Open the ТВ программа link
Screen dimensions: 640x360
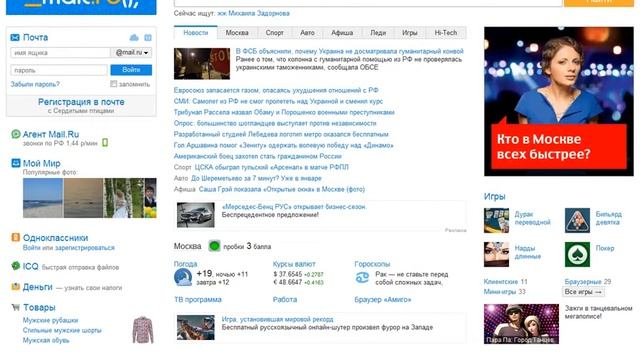pyautogui.click(x=198, y=300)
